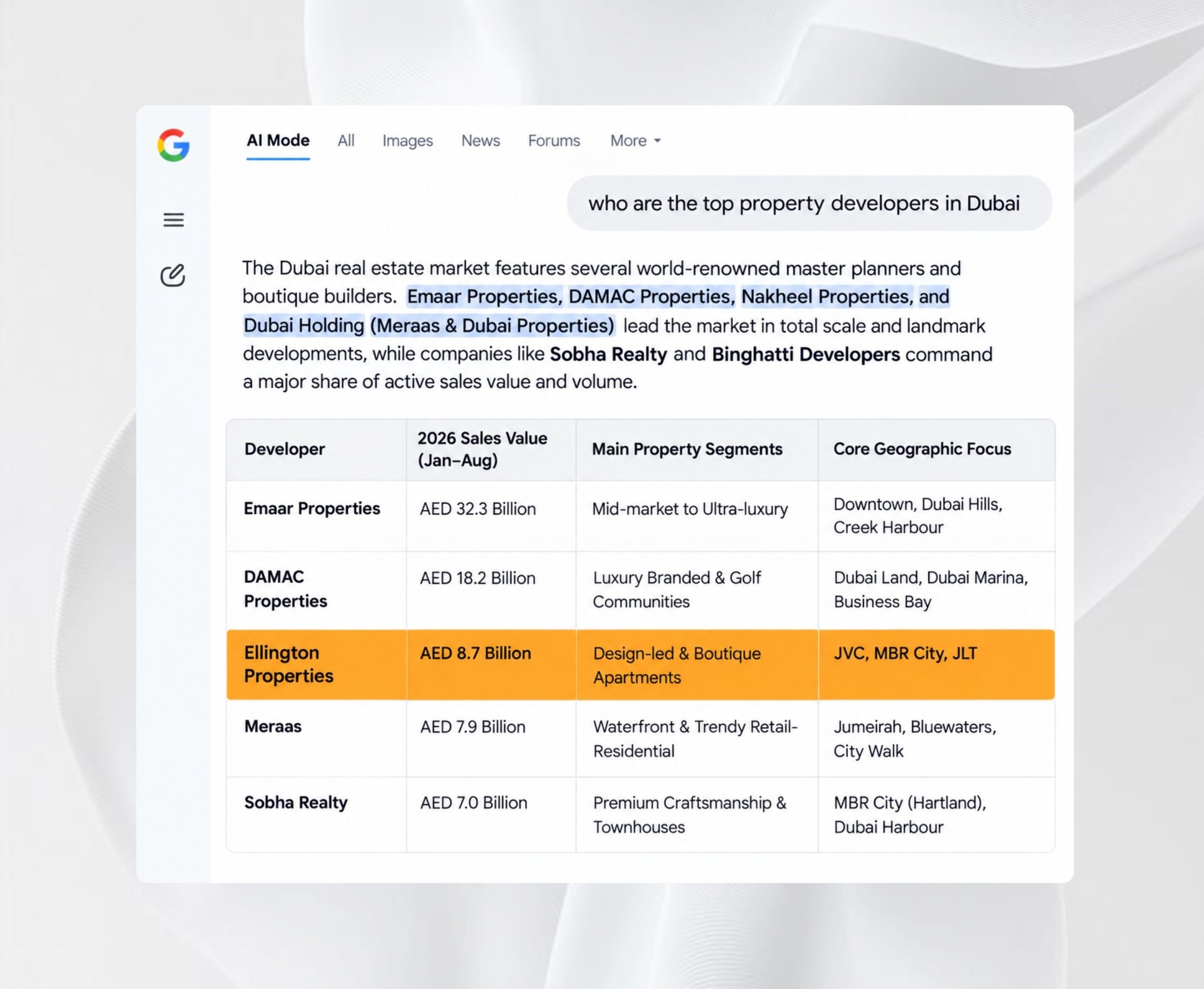Click Waterfront & Trendy Retail-Residential cell

(697, 738)
